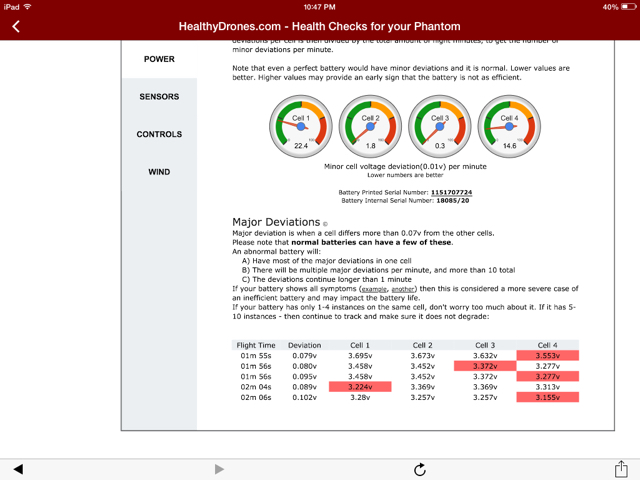The image size is (640, 480).
Task: Click deviation value 0.089v
Action: [304, 387]
